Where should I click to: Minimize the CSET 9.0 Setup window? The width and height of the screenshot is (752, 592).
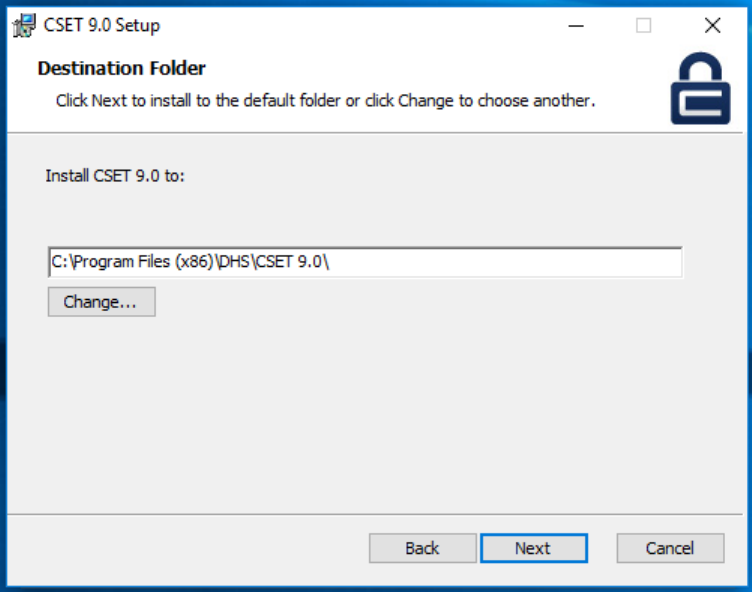pyautogui.click(x=576, y=25)
